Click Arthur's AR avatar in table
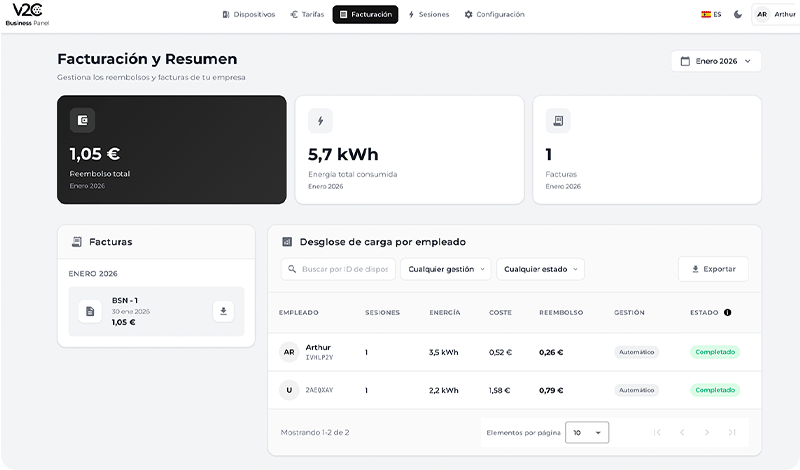 [x=289, y=352]
